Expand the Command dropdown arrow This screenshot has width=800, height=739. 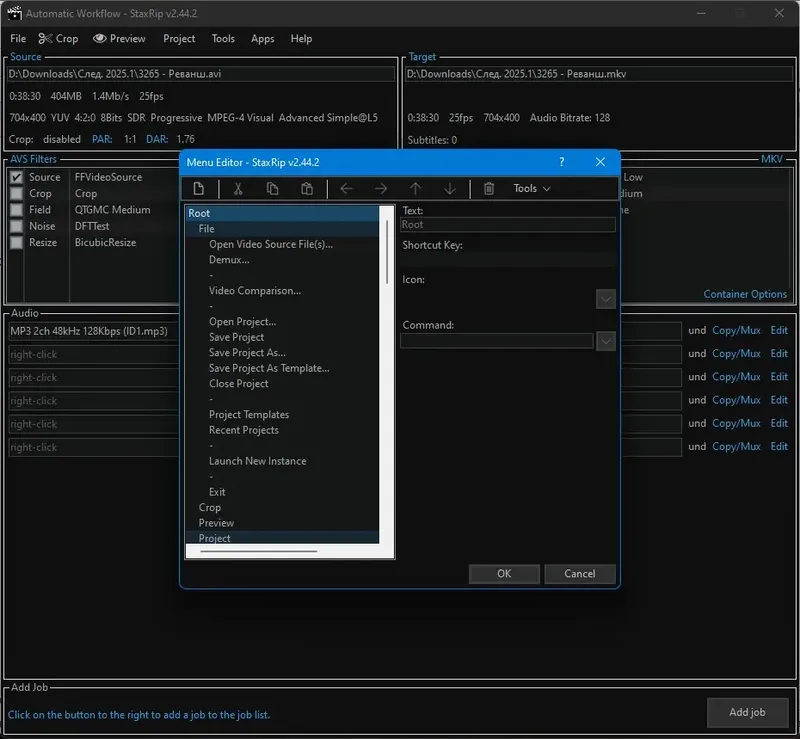click(605, 342)
